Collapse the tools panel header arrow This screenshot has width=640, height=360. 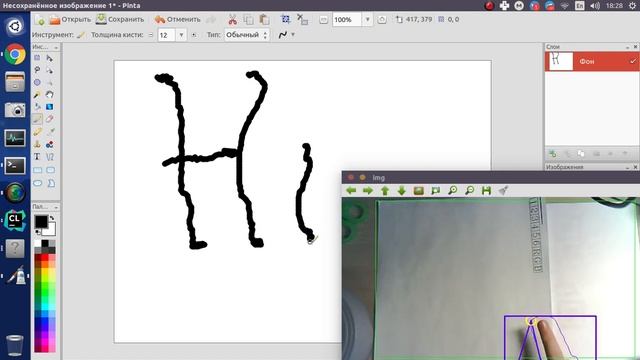coord(56,47)
